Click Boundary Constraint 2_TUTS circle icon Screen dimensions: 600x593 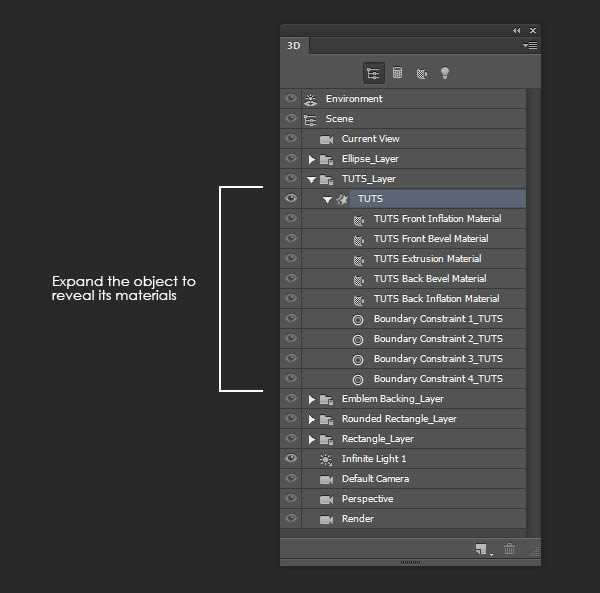(358, 339)
